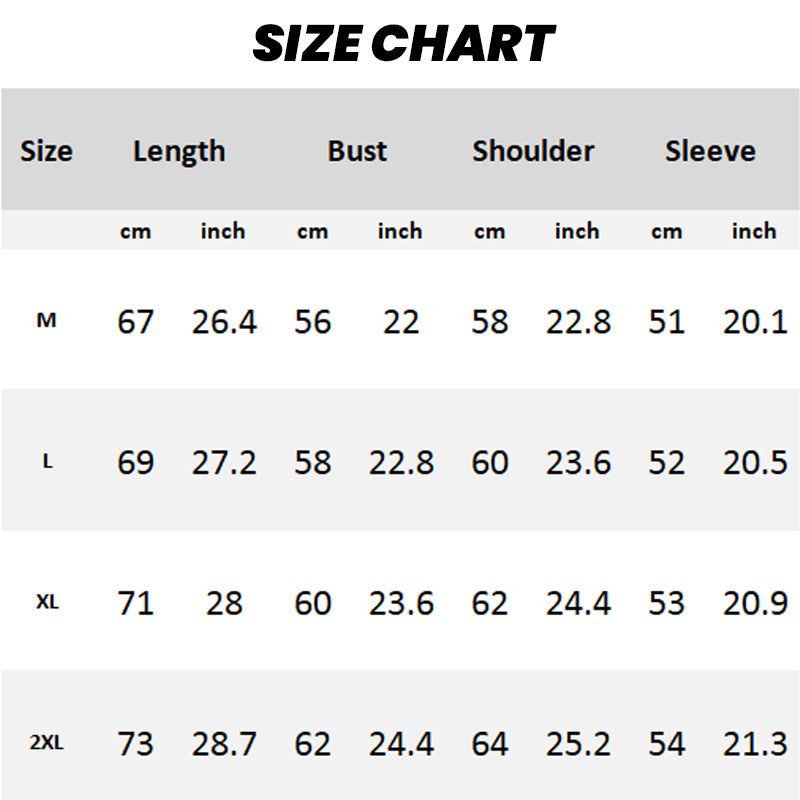Click size XL sleeve value 20.9 inch
Image resolution: width=800 pixels, height=800 pixels.
(755, 604)
